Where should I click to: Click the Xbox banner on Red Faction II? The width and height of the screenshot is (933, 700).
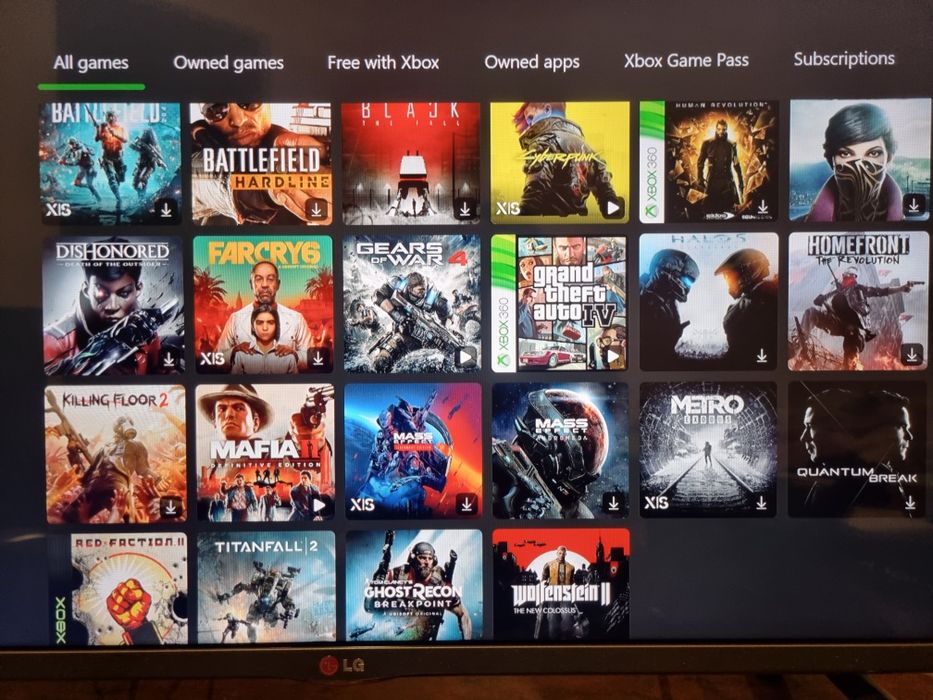(61, 589)
